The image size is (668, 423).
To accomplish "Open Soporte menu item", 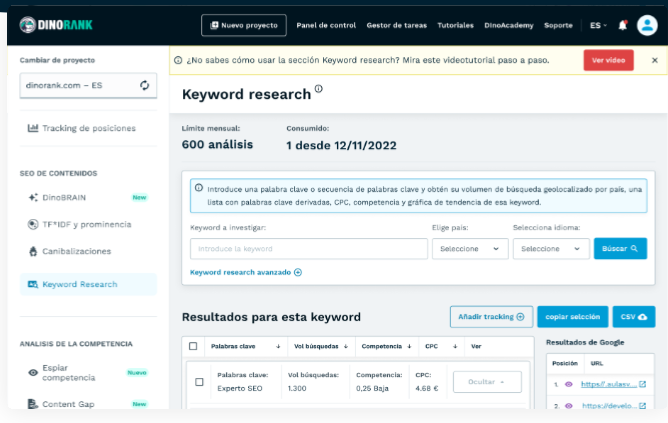I will pos(558,25).
